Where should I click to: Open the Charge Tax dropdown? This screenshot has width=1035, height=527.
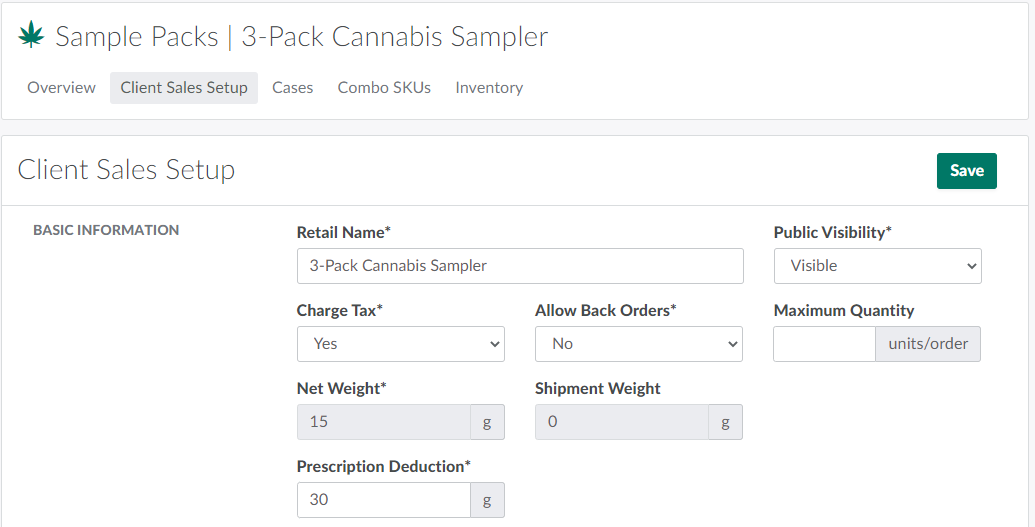coord(400,344)
